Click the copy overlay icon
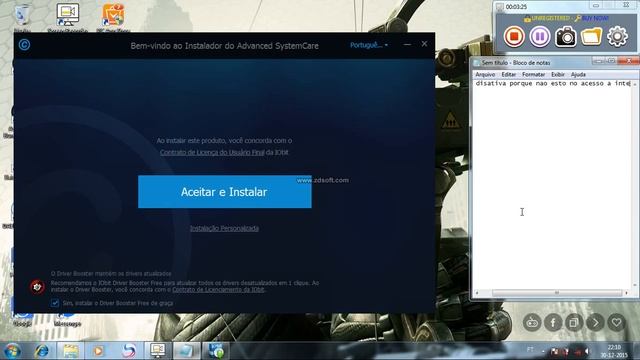Screen dimensions: 640x360 pos(574,322)
